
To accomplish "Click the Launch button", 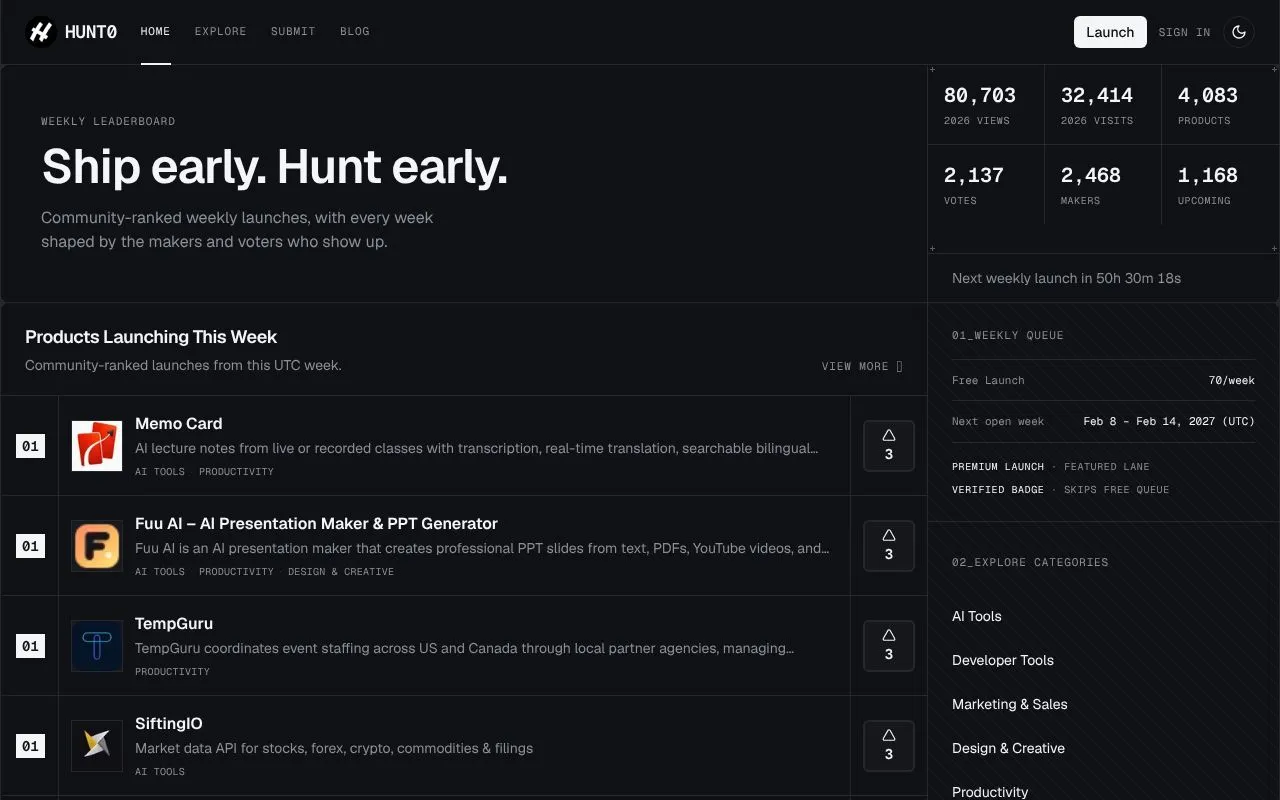I will pos(1110,32).
